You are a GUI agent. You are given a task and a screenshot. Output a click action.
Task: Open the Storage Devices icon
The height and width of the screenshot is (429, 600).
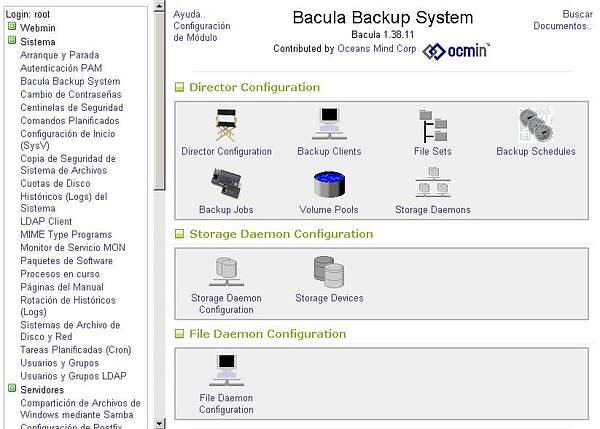tap(329, 272)
